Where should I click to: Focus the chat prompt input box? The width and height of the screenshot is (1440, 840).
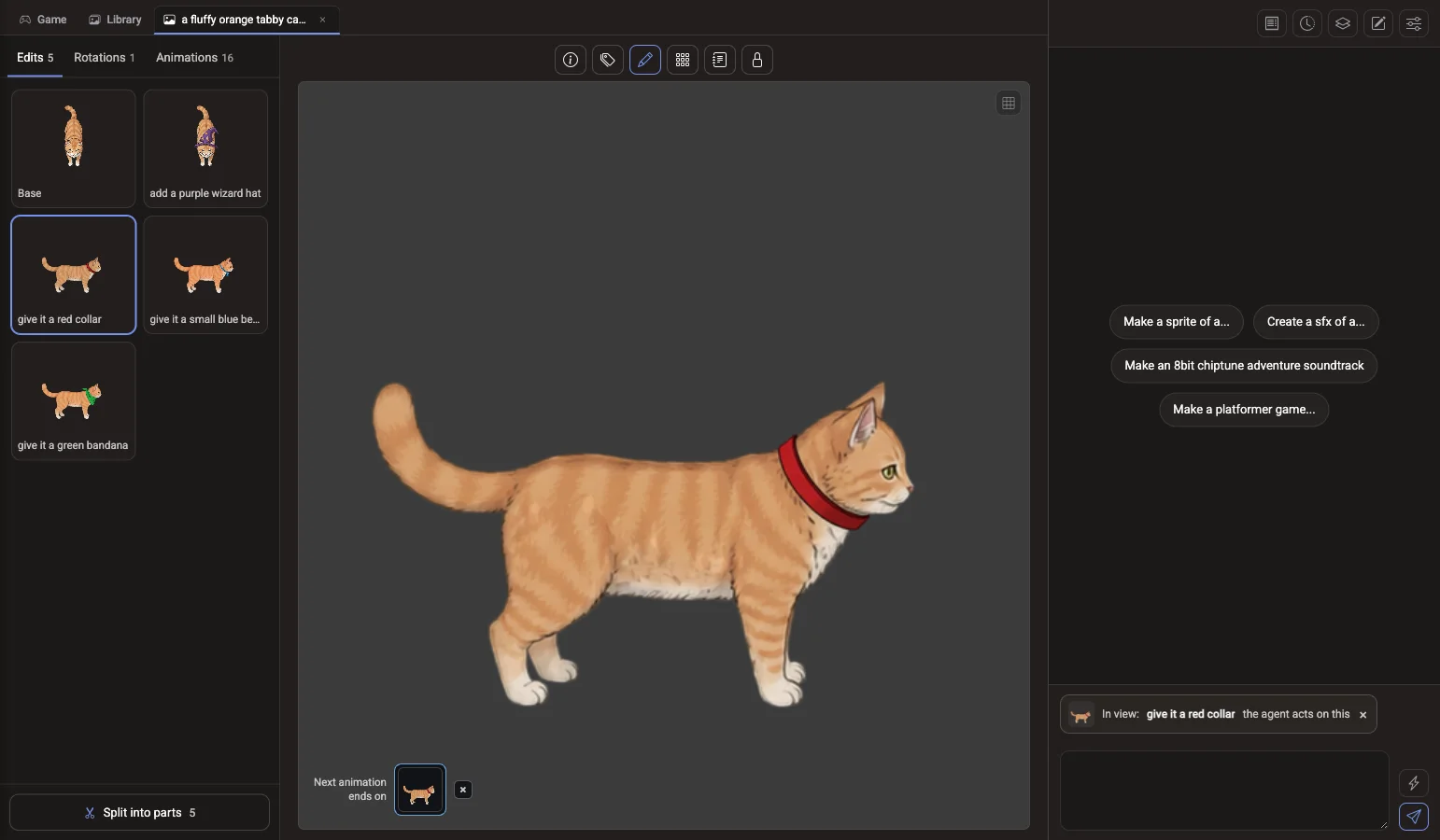pos(1224,791)
